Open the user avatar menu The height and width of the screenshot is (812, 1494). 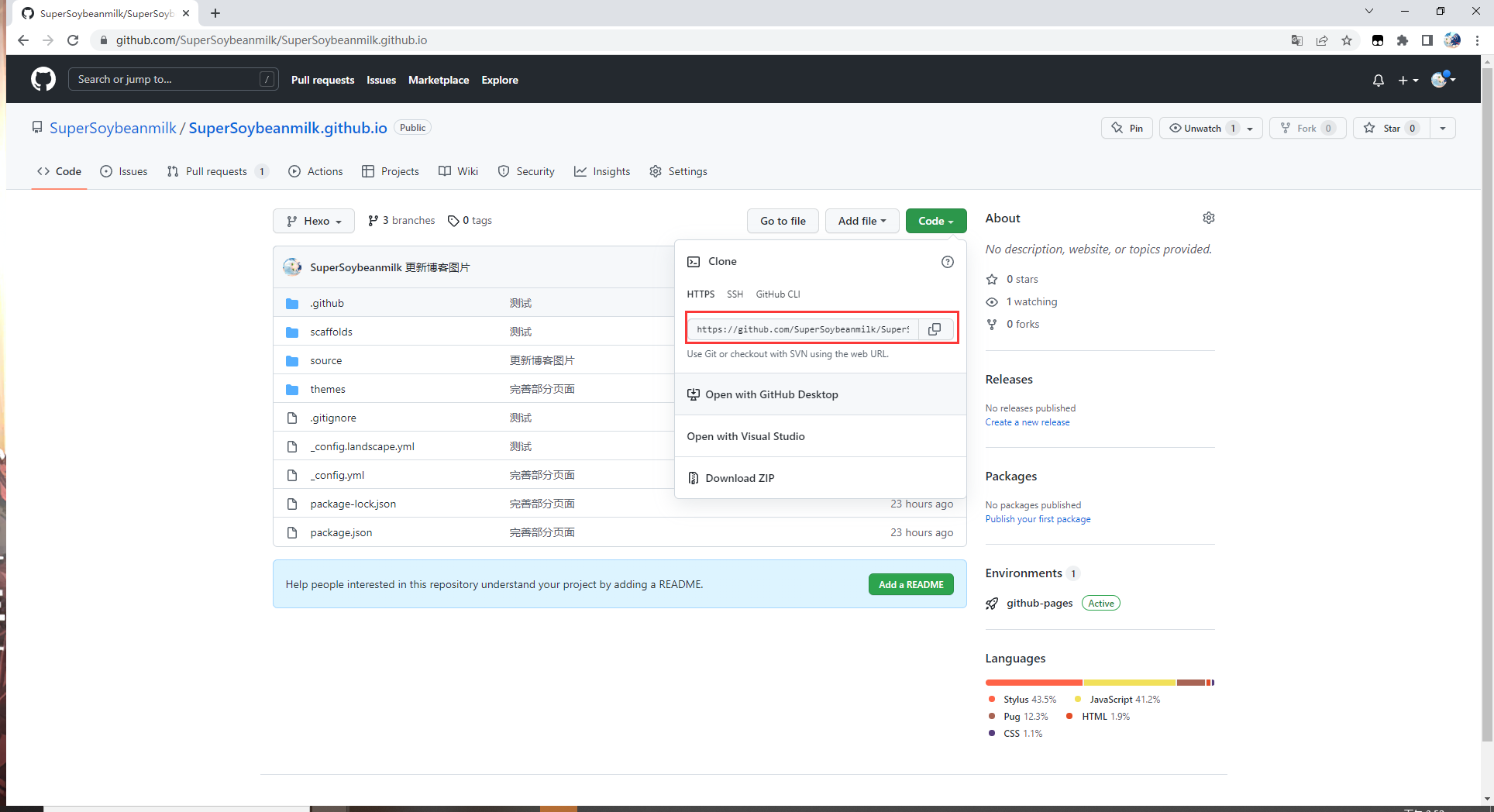1443,79
